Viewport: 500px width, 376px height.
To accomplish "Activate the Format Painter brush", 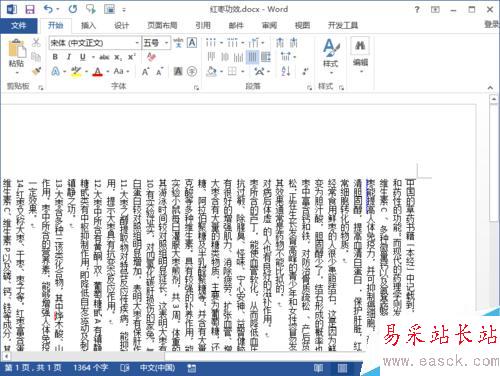I will [x=36, y=71].
